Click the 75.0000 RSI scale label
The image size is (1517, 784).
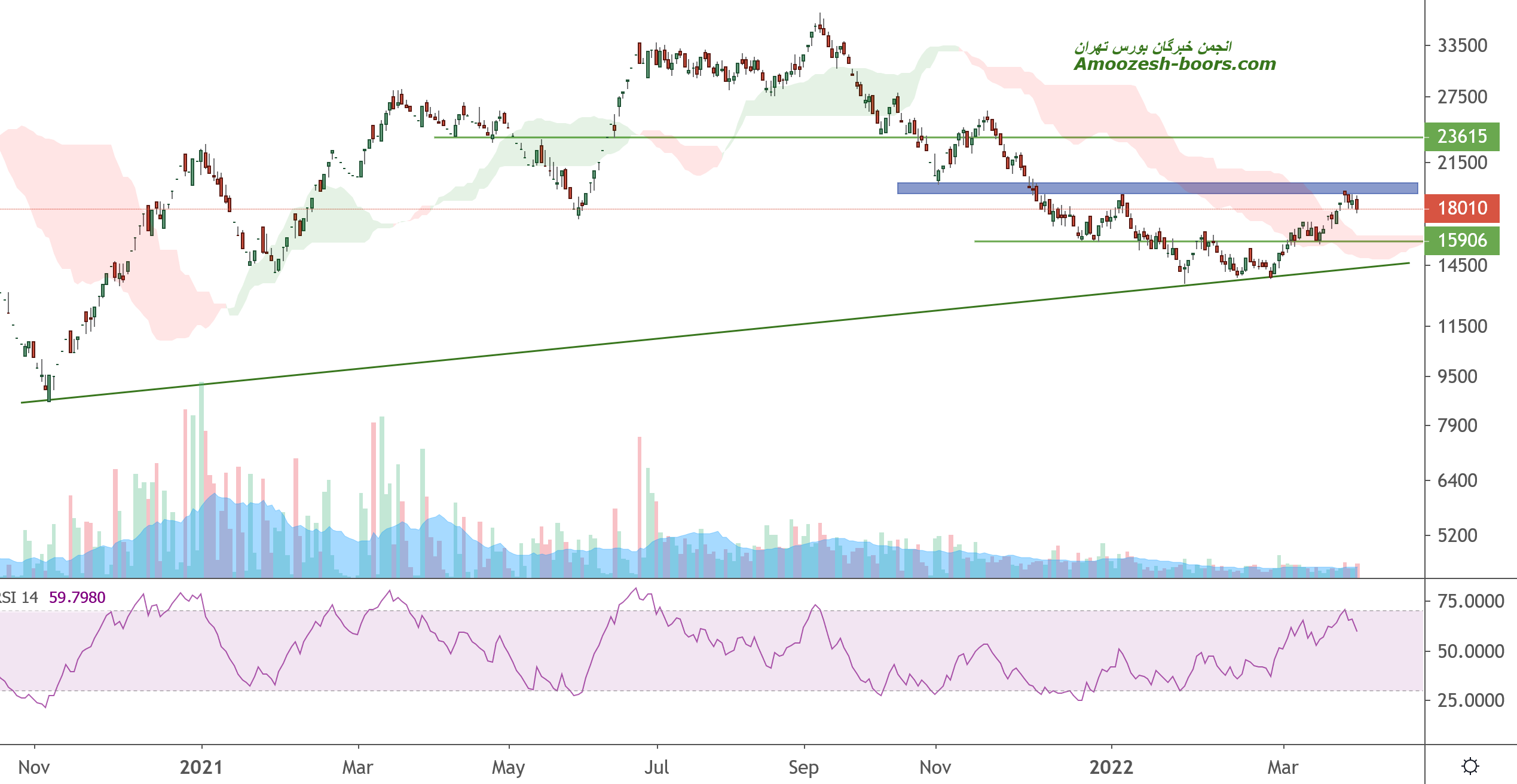1470,601
